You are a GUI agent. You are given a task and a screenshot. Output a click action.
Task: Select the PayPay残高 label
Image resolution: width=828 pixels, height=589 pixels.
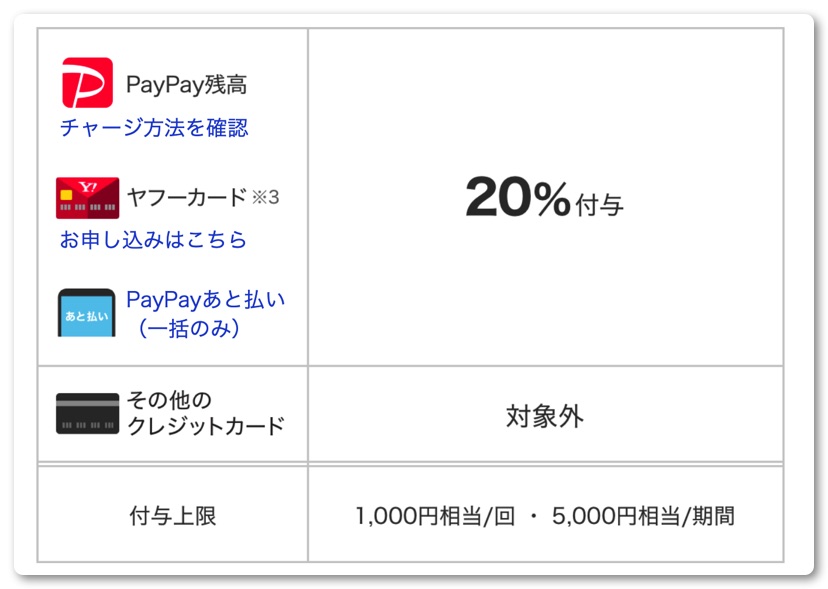point(186,85)
